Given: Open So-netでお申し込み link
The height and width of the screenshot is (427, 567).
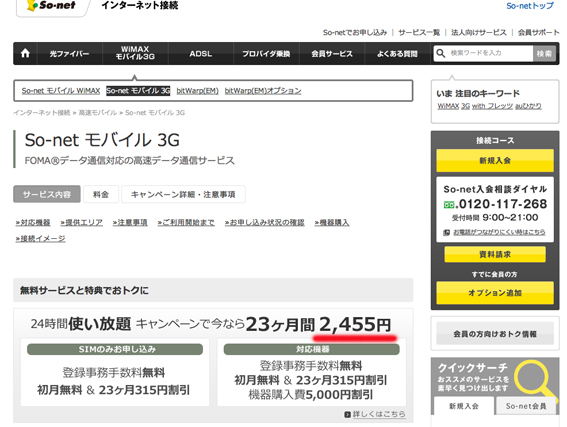Looking at the screenshot, I should [x=355, y=33].
